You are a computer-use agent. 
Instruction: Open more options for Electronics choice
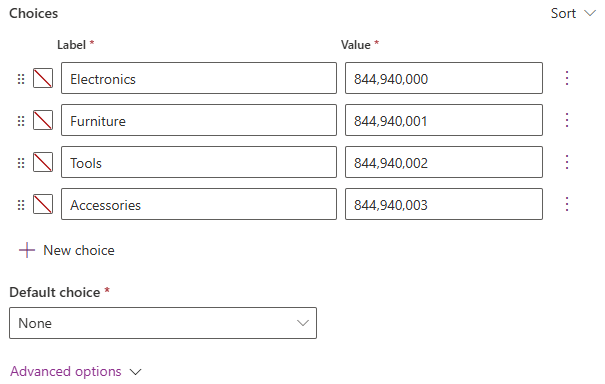point(567,78)
